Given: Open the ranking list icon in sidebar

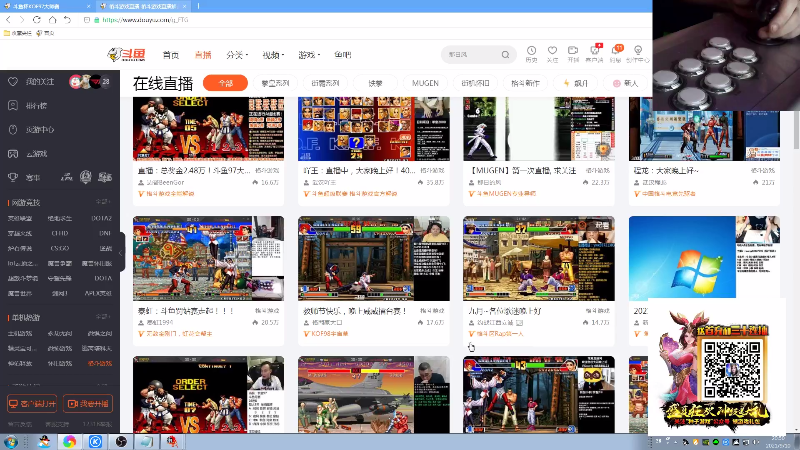Looking at the screenshot, I should [13, 106].
